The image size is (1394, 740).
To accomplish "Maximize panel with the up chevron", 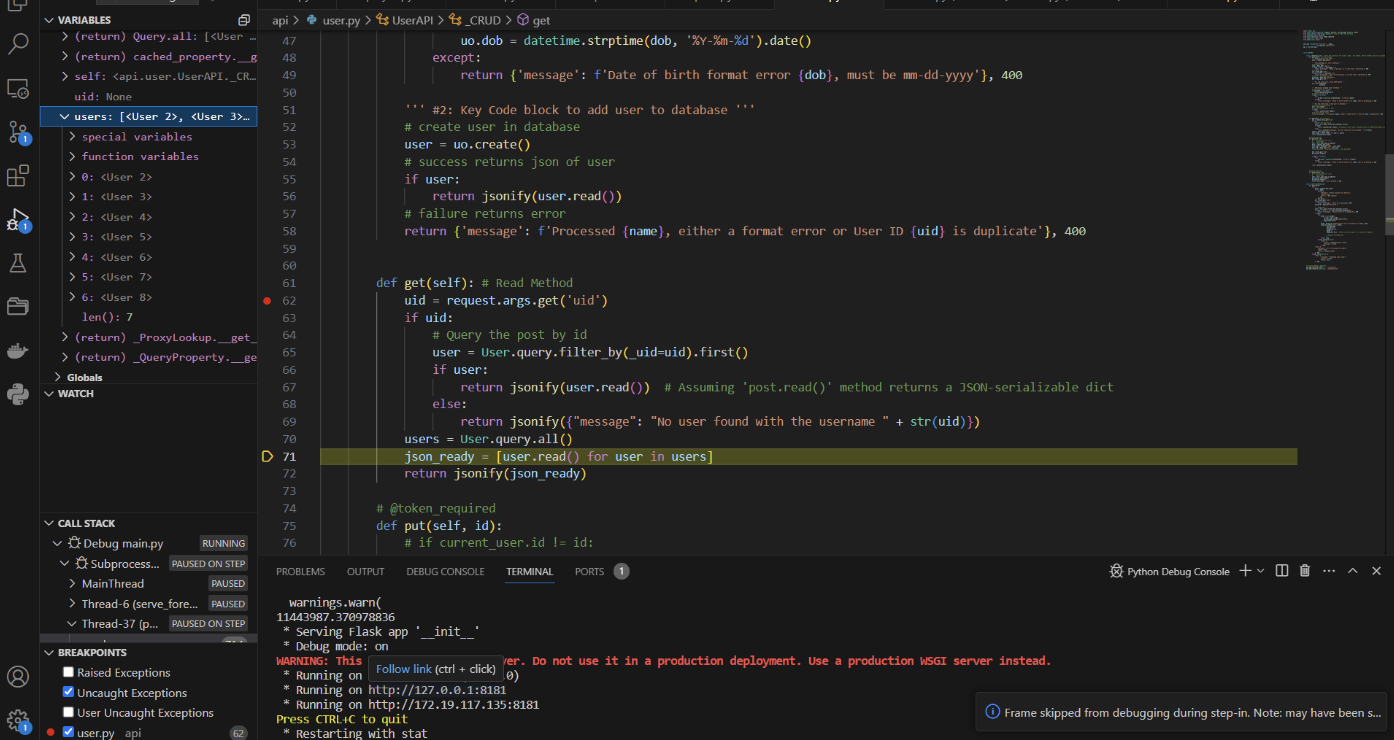I will tap(1352, 571).
